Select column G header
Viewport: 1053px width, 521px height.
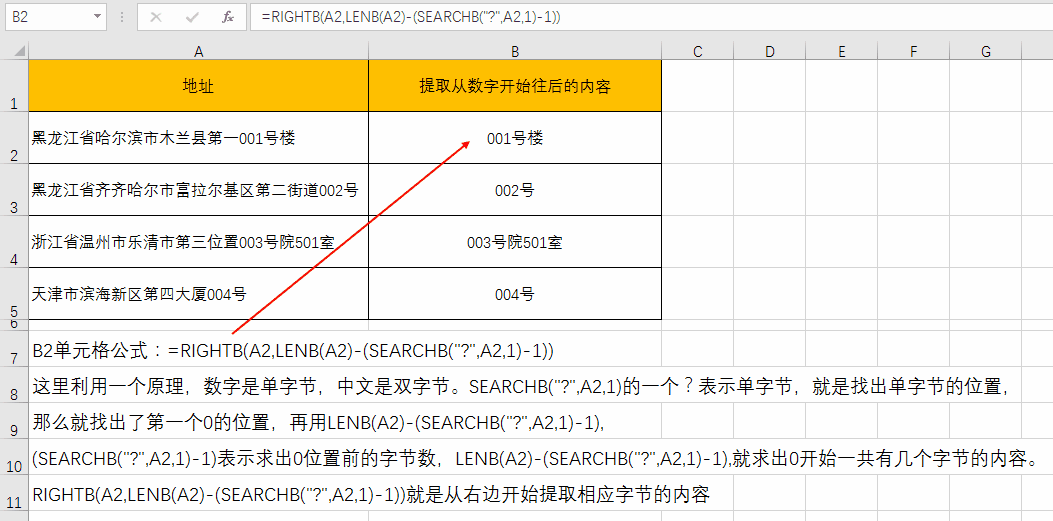986,51
